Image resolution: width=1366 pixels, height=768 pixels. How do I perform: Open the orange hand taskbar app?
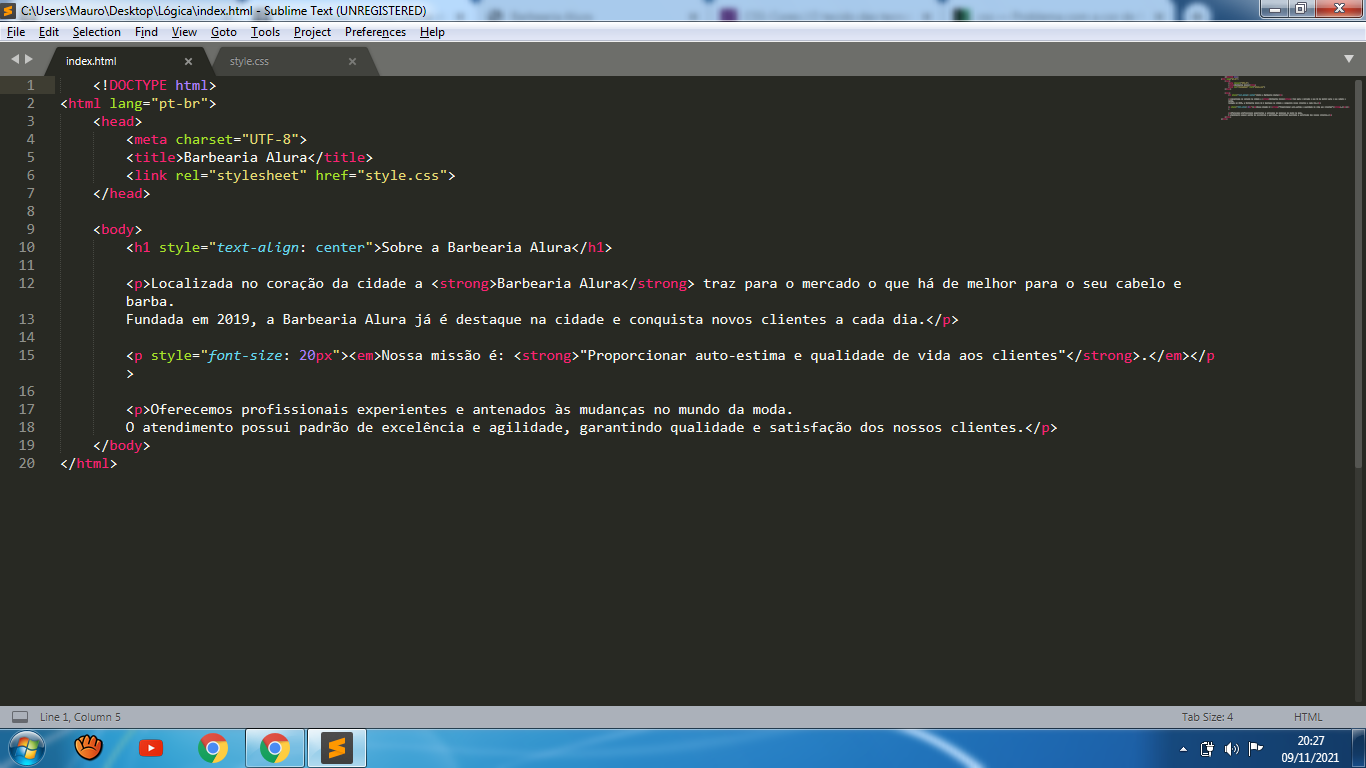89,748
